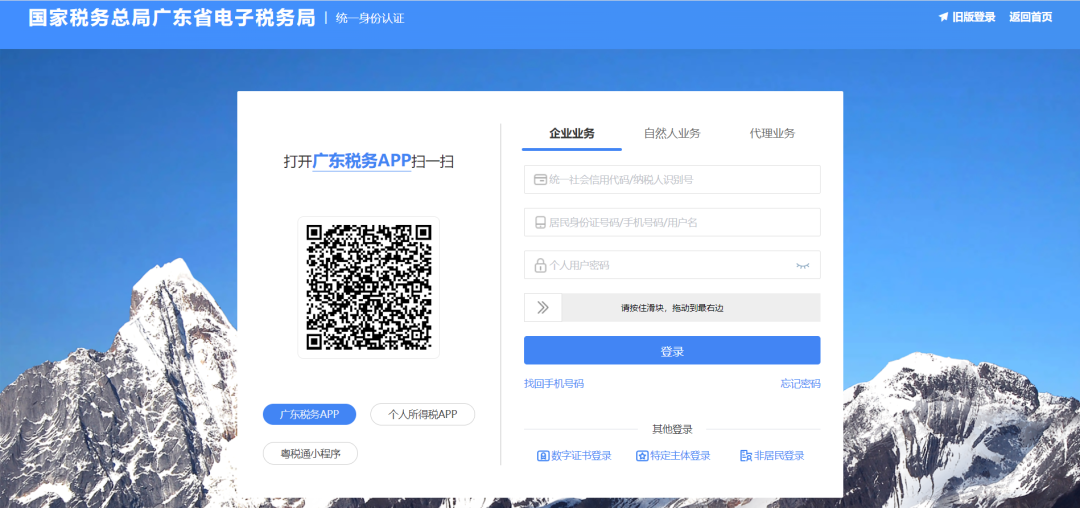Switch to the 自然人业务 tab
The width and height of the screenshot is (1080, 508).
click(672, 134)
